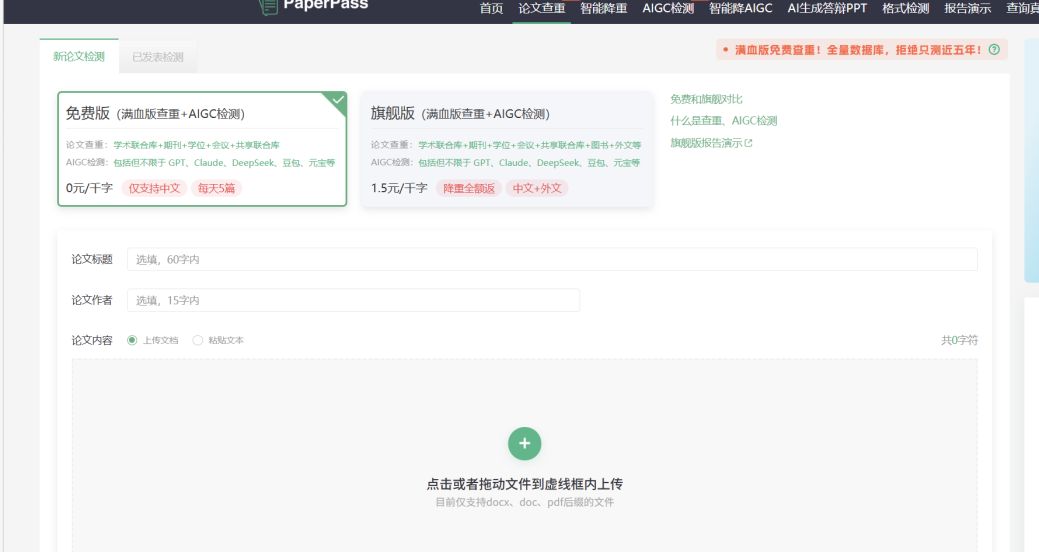Screen dimensions: 1039x552
Task: Click the 1.5元/千字 price text
Action: [399, 188]
